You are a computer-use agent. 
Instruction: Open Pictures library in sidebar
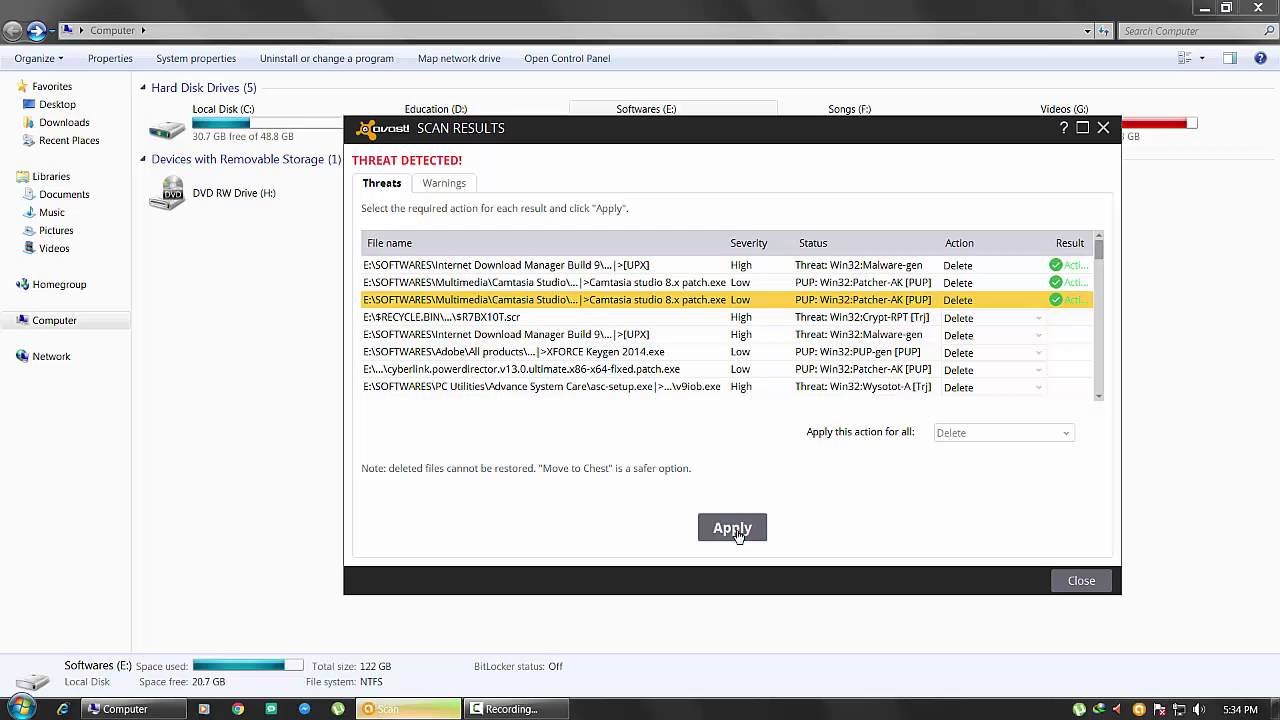(x=56, y=230)
